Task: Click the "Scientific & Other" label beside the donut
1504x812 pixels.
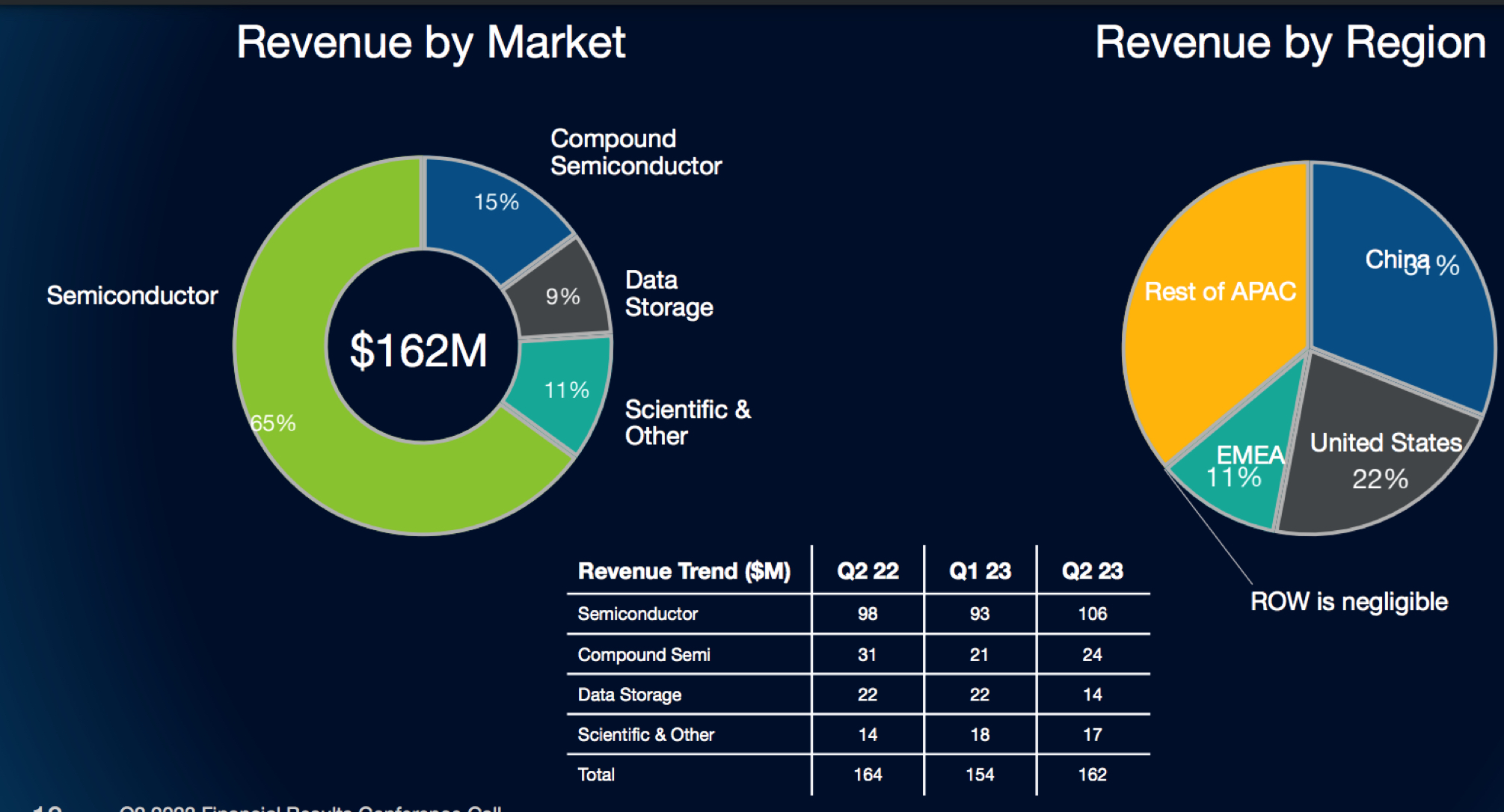Action: tap(688, 422)
